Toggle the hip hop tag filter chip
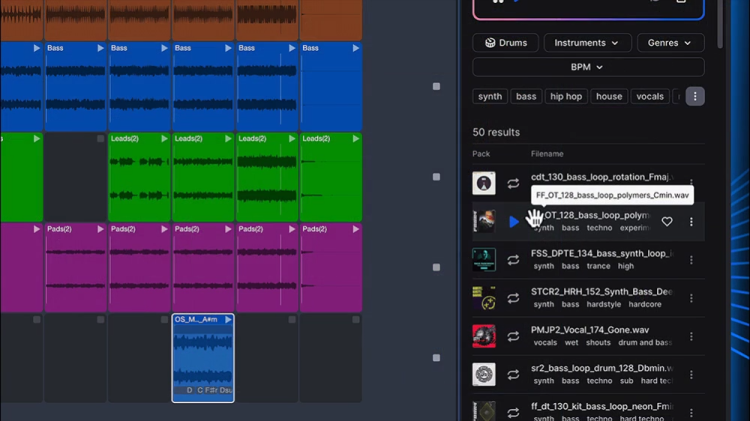Screen dimensions: 750x421 [566, 97]
